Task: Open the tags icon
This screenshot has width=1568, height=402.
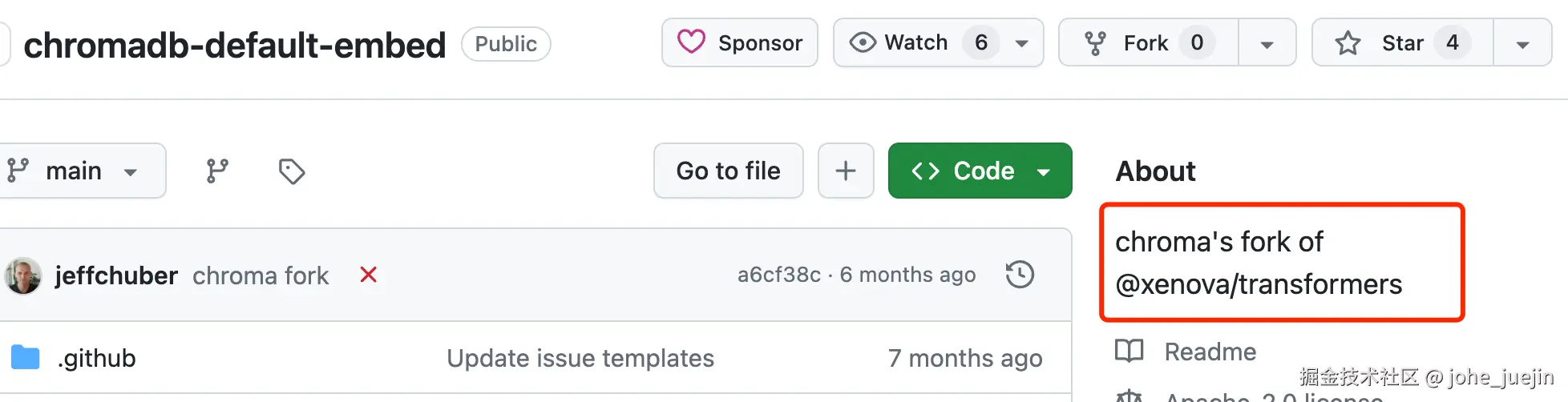Action: 292,171
